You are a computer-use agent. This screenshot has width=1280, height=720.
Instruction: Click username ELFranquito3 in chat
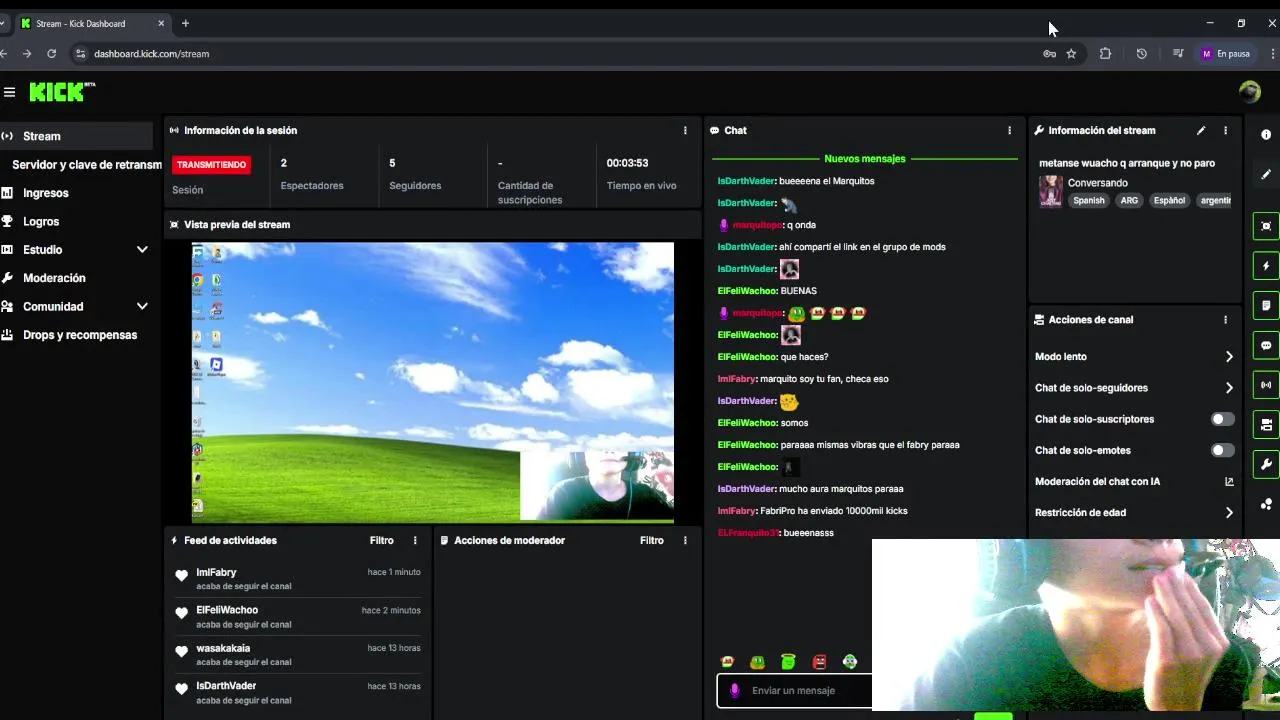tap(747, 533)
